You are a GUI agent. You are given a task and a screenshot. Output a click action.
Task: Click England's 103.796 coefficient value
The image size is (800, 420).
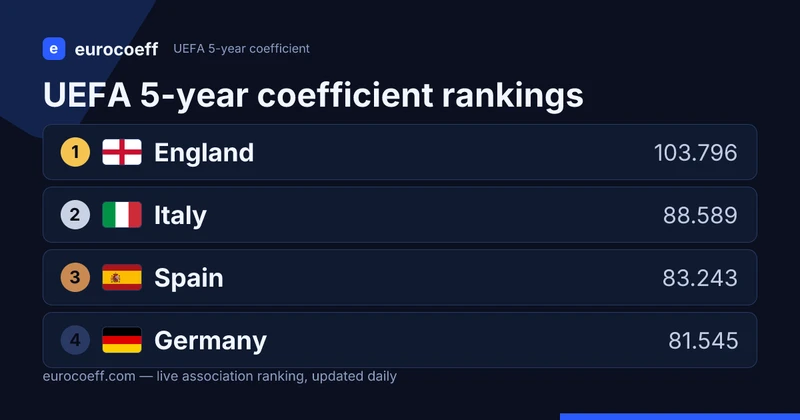[695, 153]
